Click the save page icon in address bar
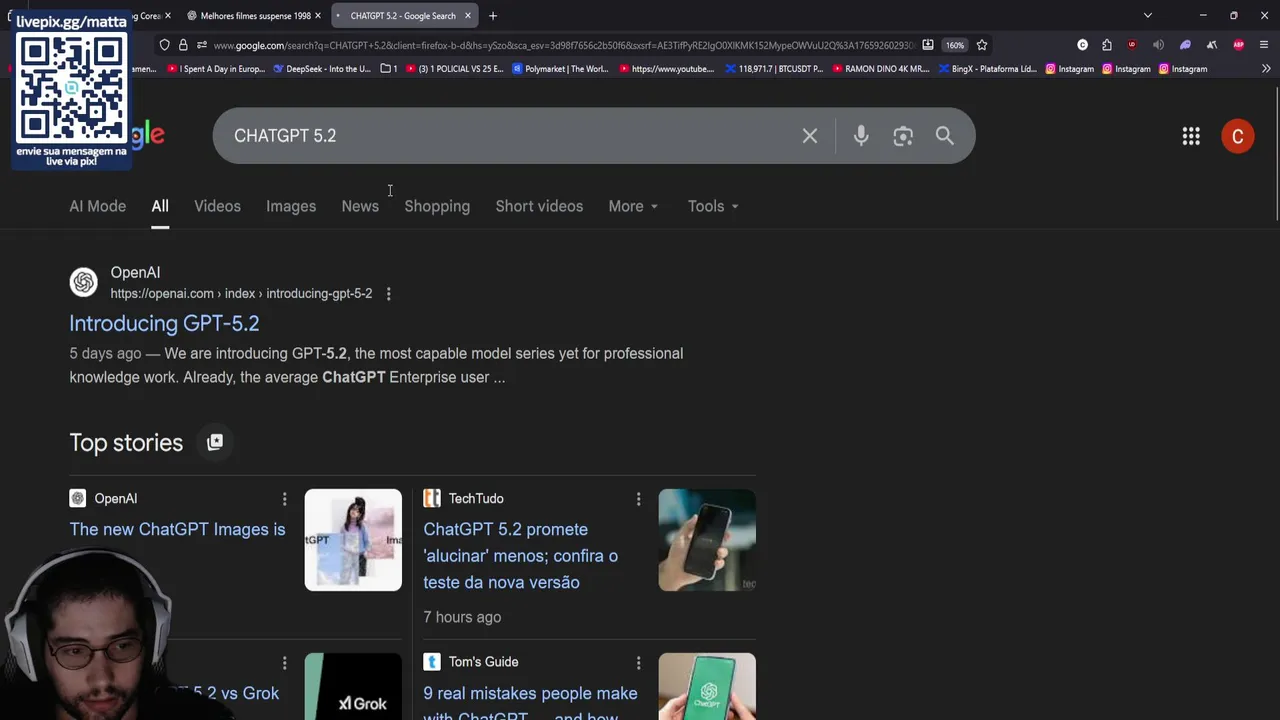This screenshot has width=1280, height=720. (x=928, y=45)
